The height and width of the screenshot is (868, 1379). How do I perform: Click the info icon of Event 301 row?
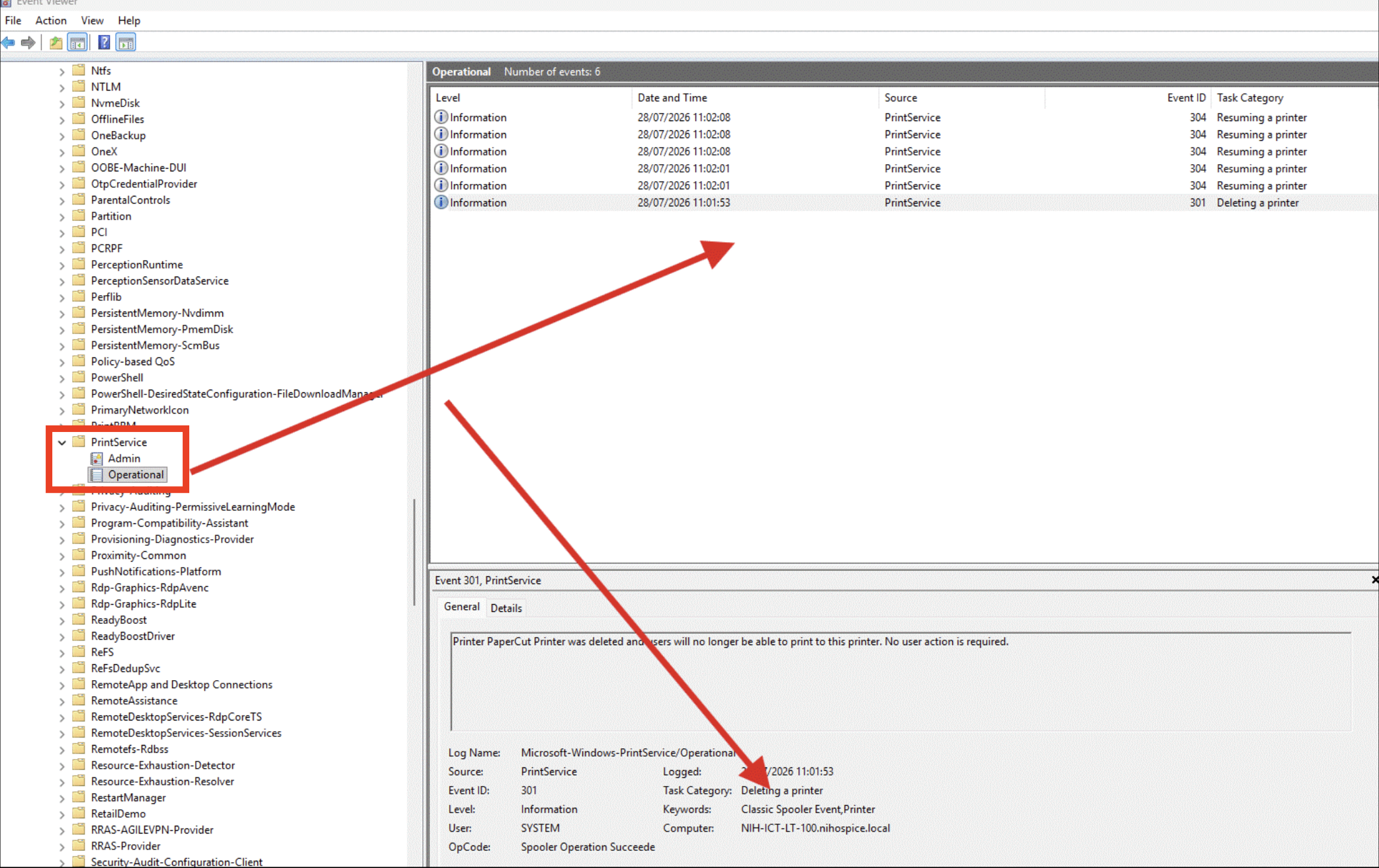[x=441, y=202]
